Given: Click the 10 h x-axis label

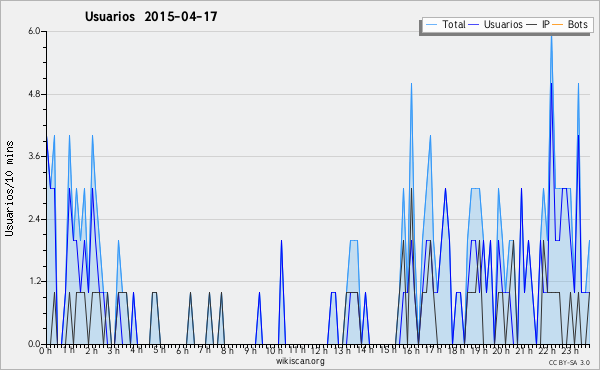Looking at the screenshot, I should point(274,351).
